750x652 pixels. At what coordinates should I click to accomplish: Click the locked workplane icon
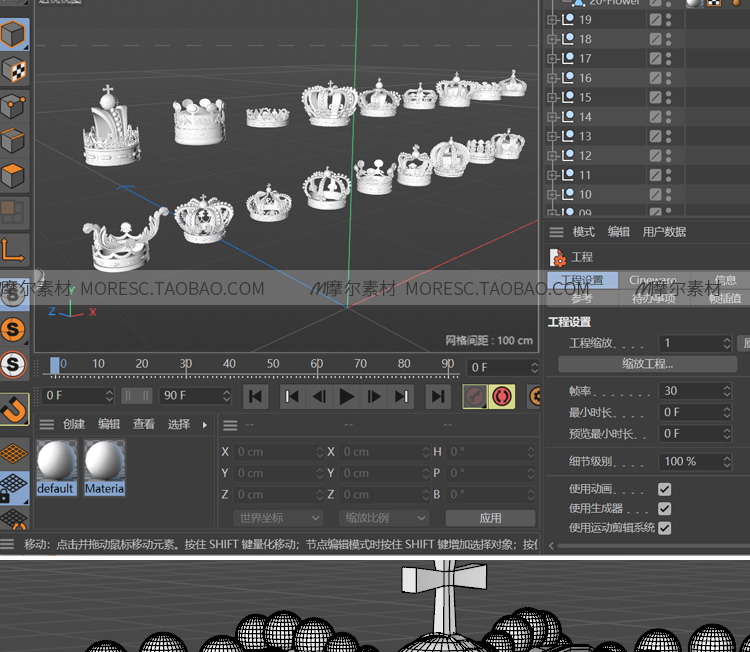point(13,487)
